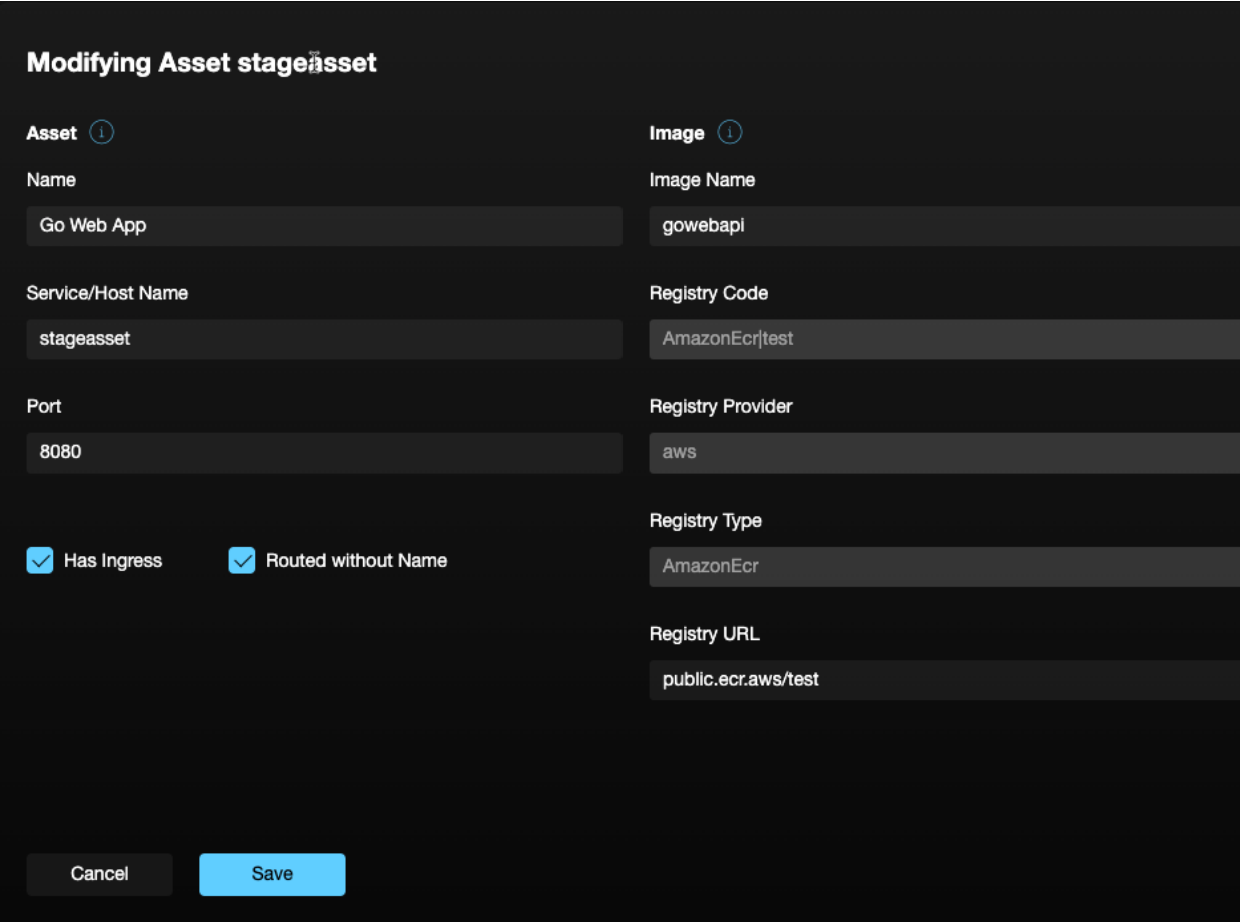The width and height of the screenshot is (1240, 922).
Task: Select the Port field with 8080
Action: point(324,452)
